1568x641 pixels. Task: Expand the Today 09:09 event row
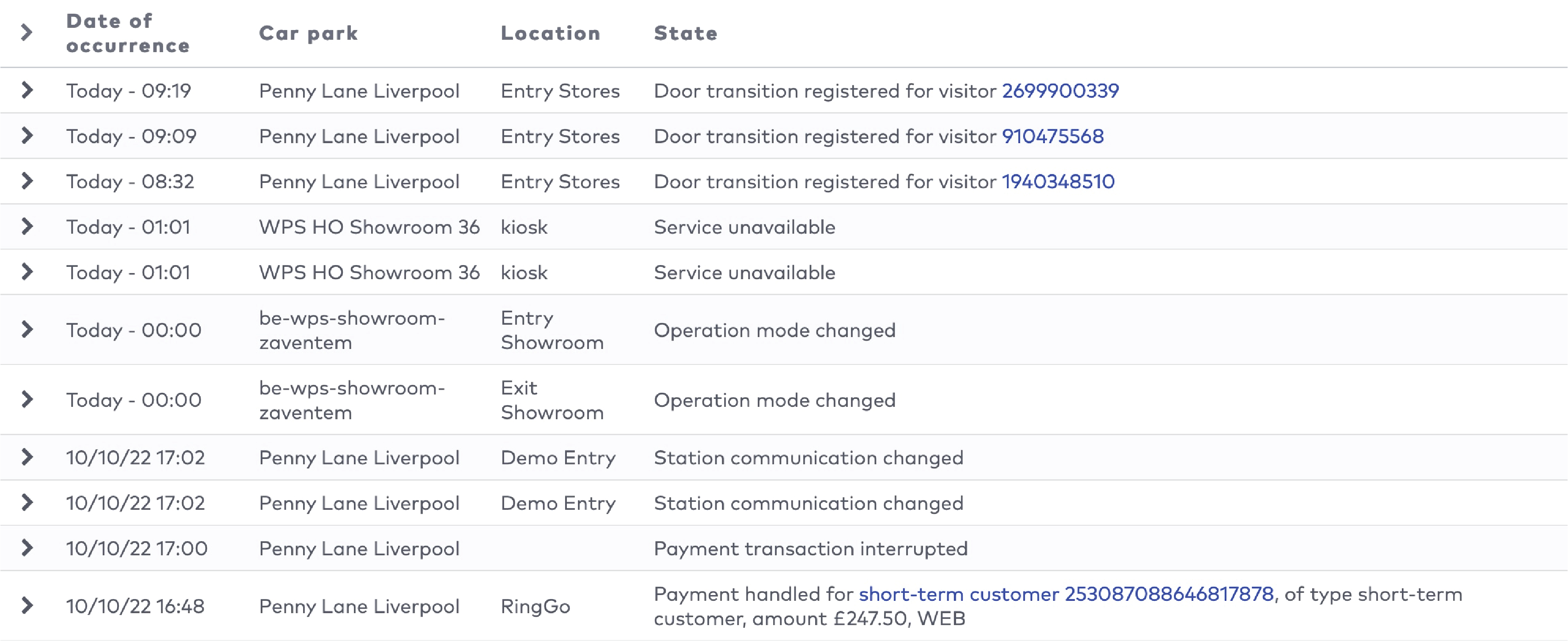point(27,136)
